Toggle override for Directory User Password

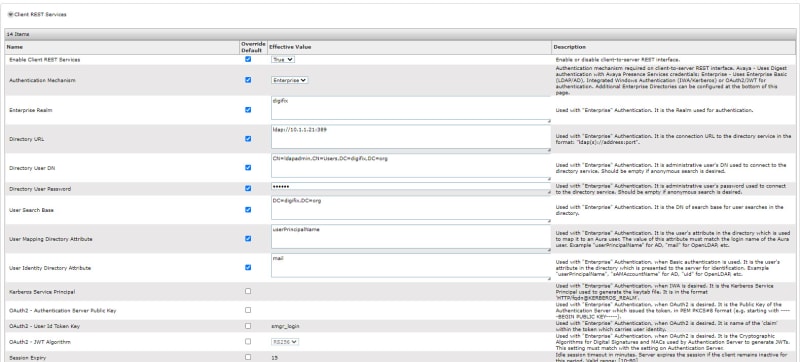point(248,188)
